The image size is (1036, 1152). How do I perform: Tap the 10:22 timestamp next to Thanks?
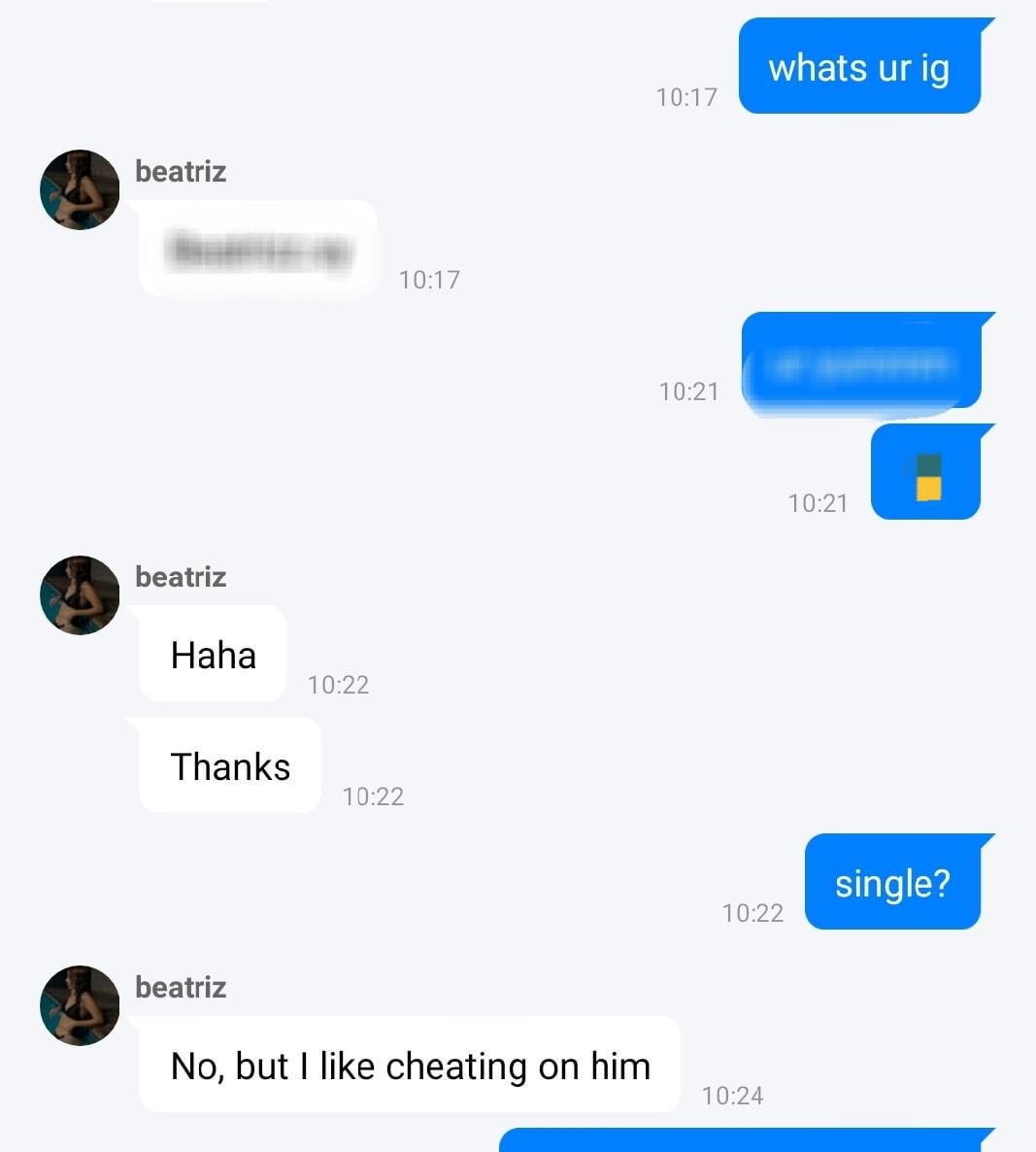click(x=373, y=796)
